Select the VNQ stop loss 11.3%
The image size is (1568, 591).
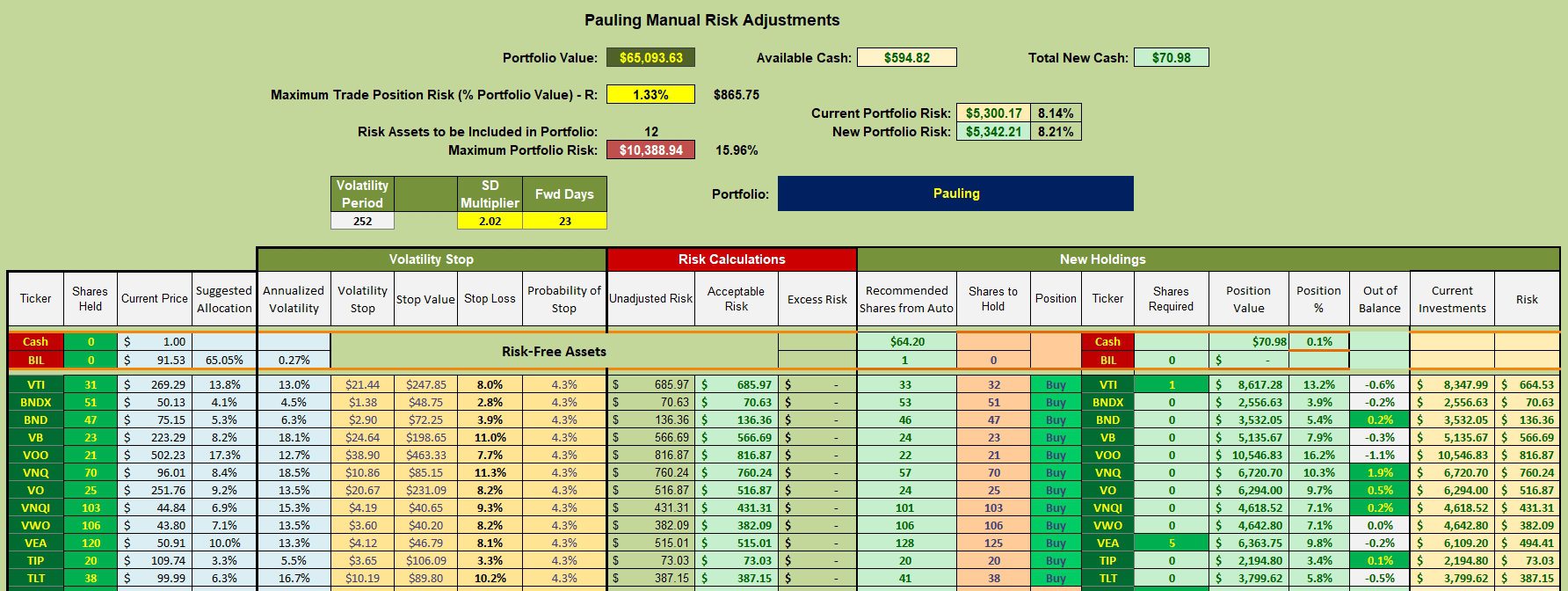pos(490,472)
